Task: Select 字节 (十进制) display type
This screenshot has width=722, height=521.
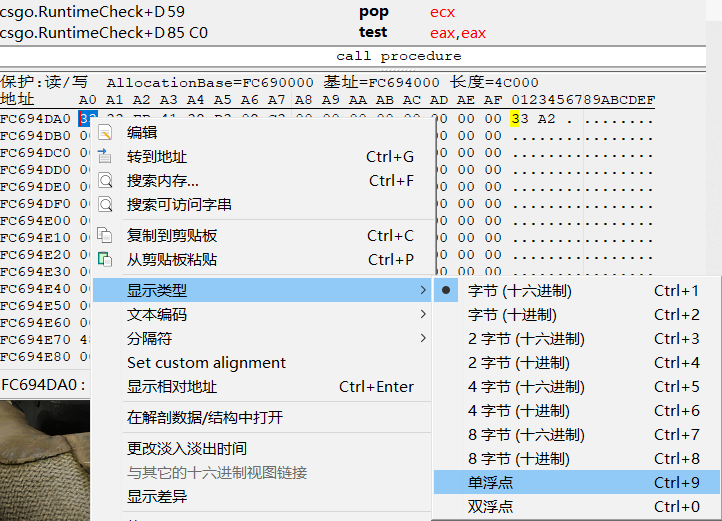Action: pos(577,315)
